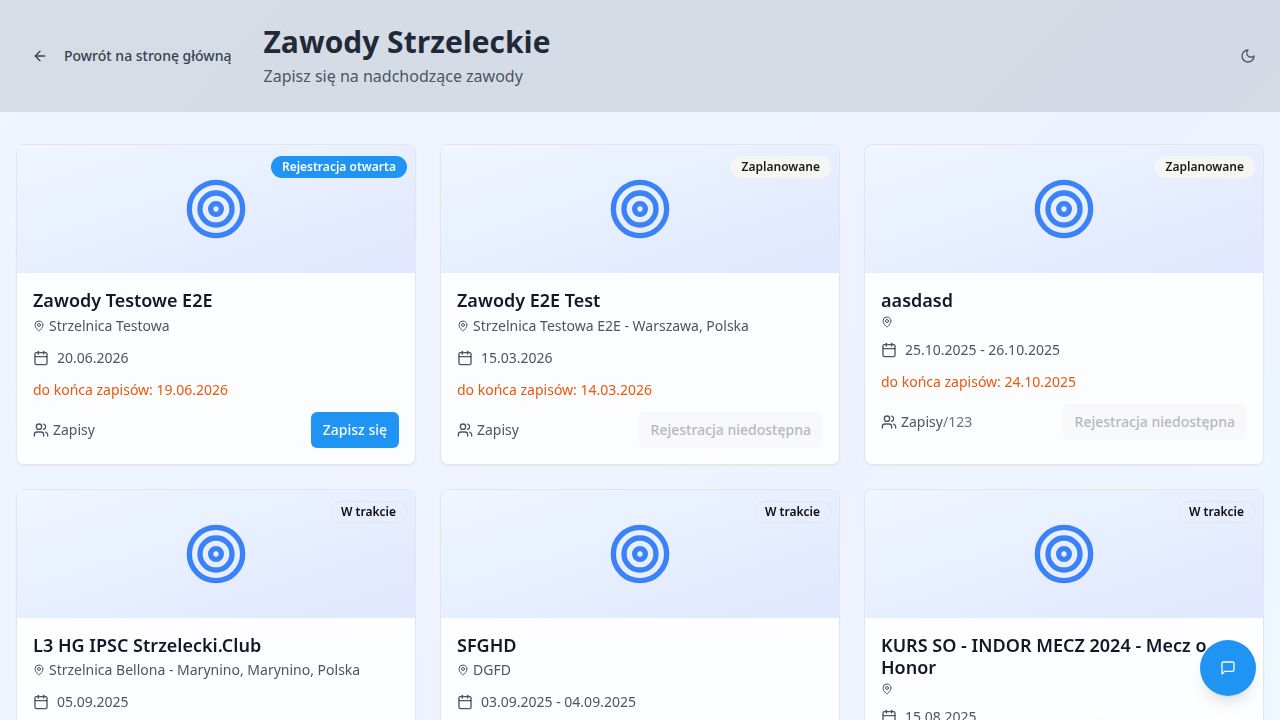Click Rejestracja niedostępna on Zawody E2E Test card

click(x=731, y=430)
